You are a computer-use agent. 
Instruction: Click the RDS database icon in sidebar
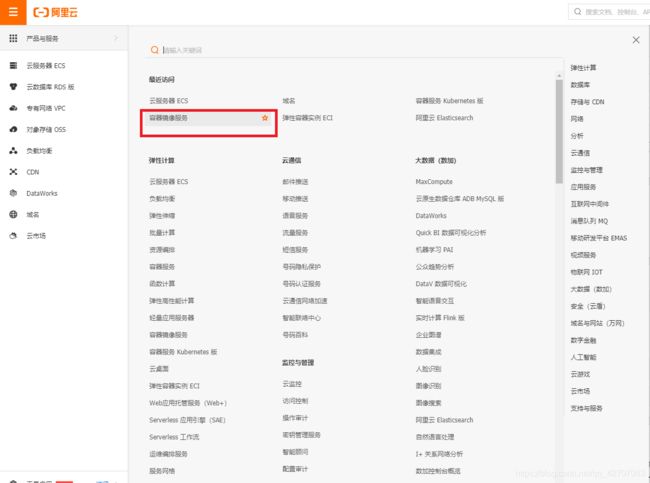(13, 87)
